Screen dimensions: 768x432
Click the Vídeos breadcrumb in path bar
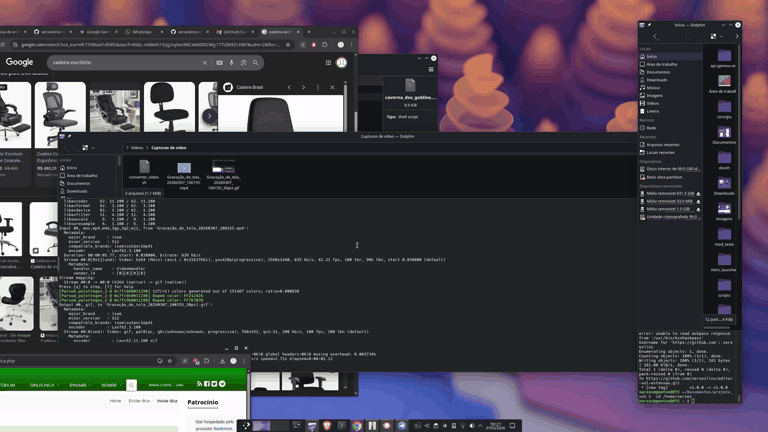click(137, 147)
